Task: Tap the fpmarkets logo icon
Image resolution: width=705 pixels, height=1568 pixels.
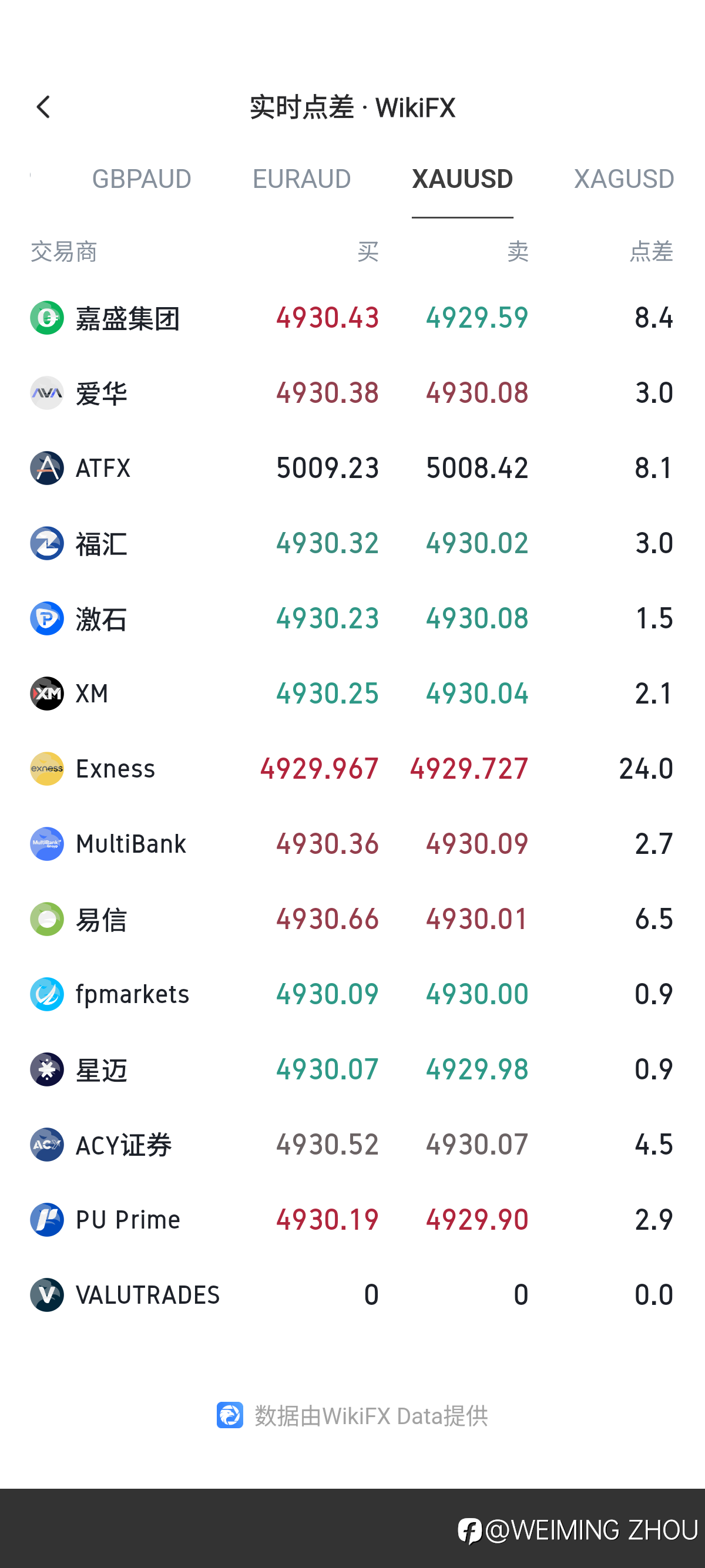Action: (47, 994)
